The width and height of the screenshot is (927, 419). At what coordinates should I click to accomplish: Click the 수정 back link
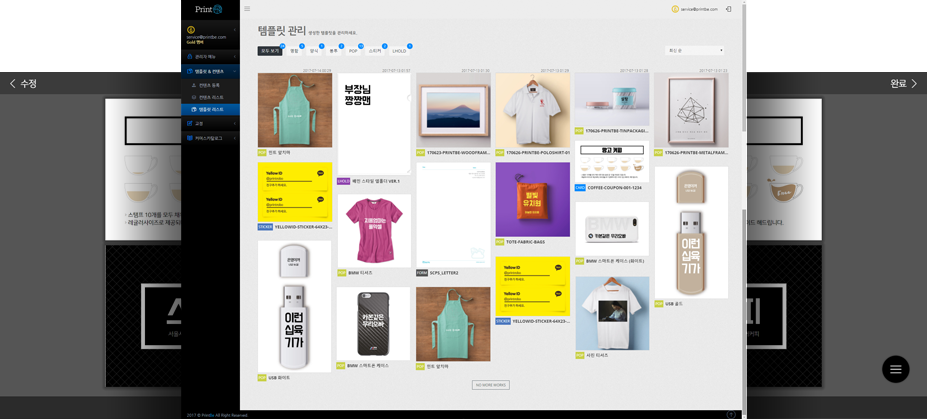pos(23,84)
